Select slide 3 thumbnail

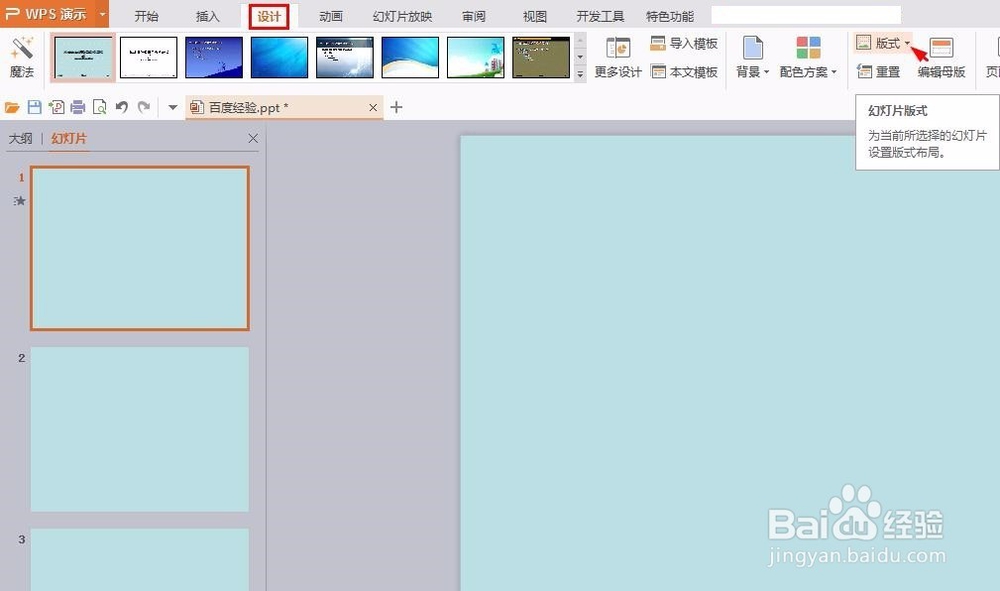(x=140, y=560)
